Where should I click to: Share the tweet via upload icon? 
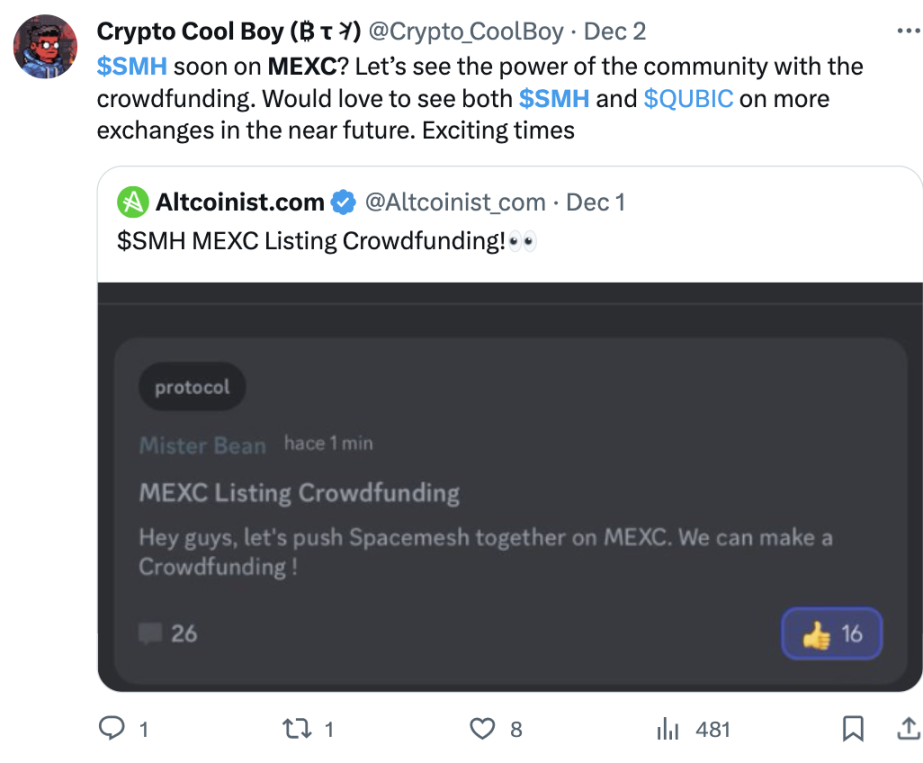[x=911, y=729]
